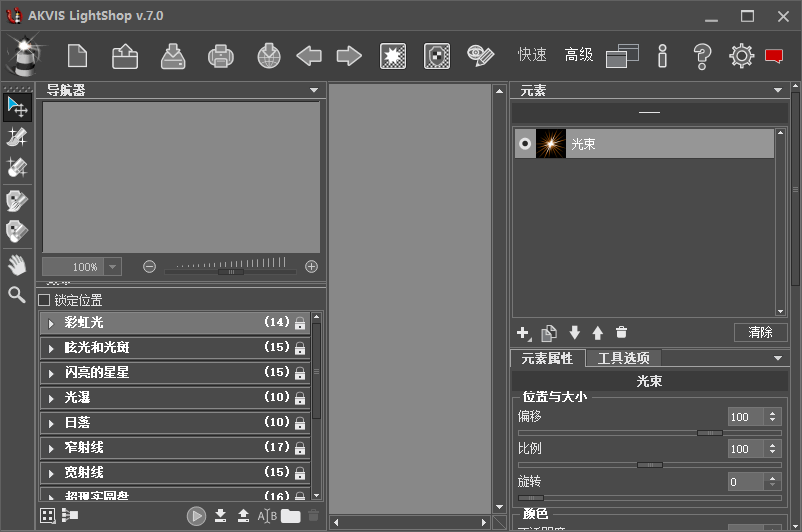
Task: Toggle visibility of the 光束 element
Action: [525, 144]
